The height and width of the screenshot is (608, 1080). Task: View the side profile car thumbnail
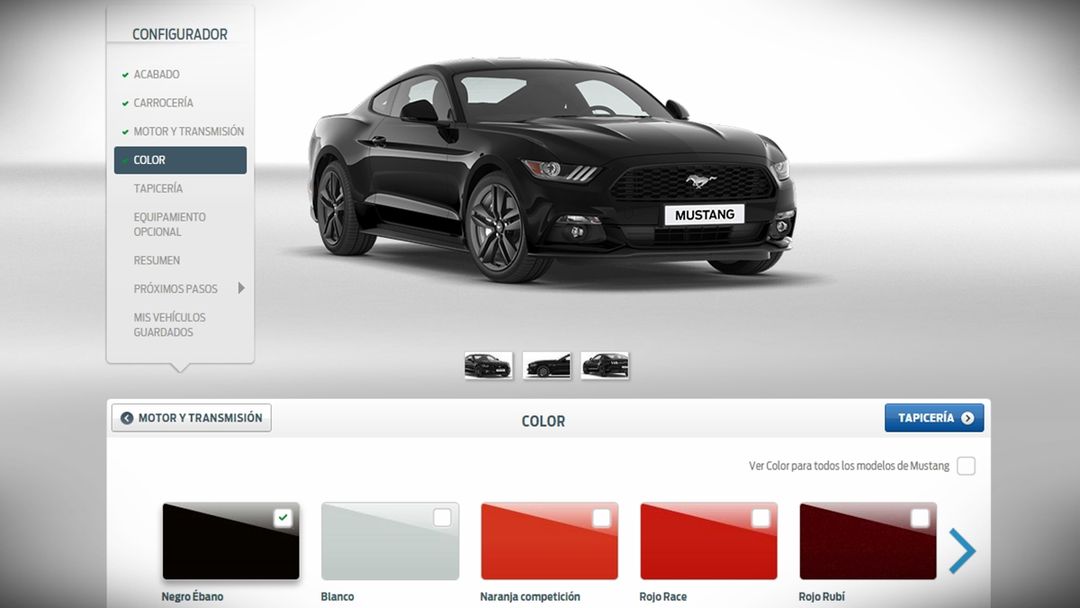pos(547,366)
